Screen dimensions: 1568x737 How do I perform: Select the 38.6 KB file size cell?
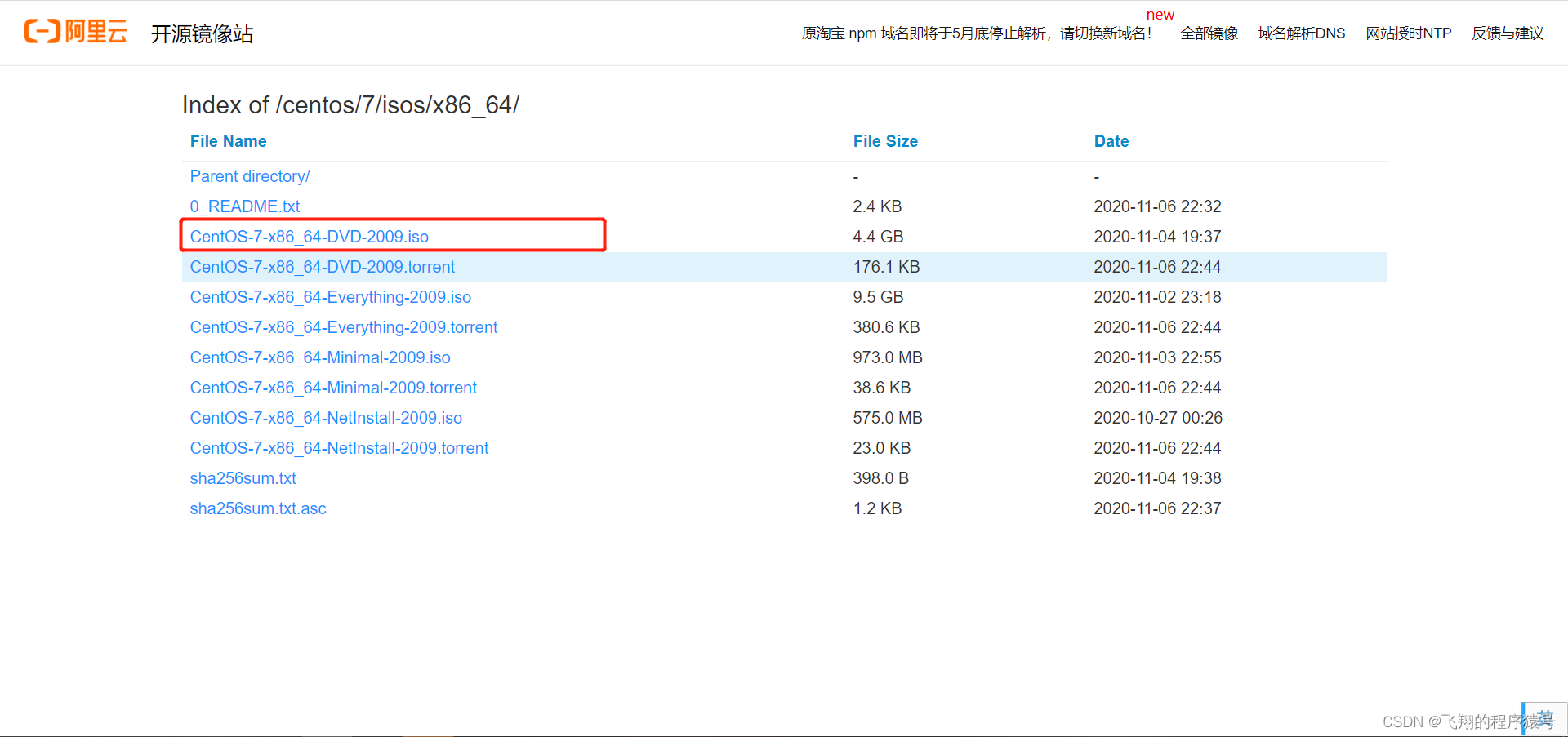tap(882, 388)
